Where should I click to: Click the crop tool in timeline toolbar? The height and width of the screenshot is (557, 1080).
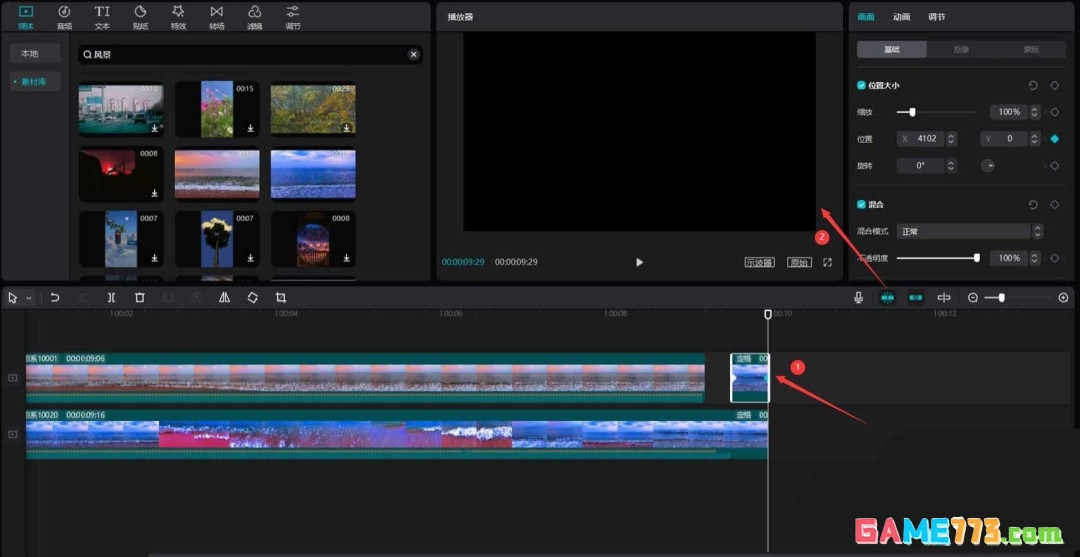coord(281,298)
